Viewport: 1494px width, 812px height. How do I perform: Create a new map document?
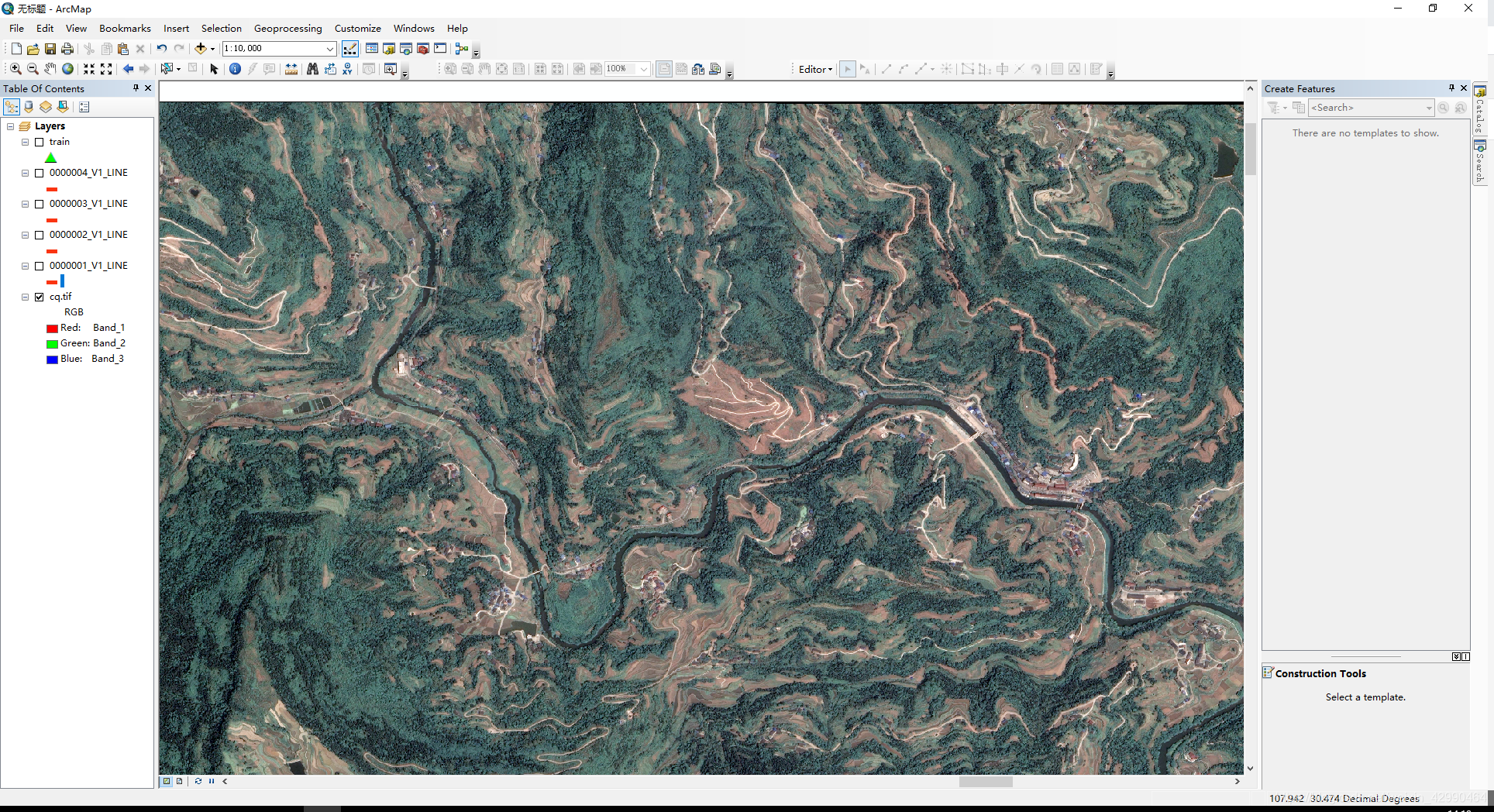point(16,49)
